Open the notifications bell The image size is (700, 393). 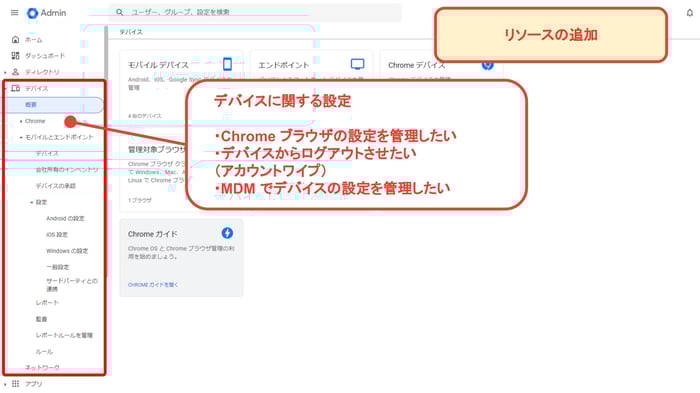coord(689,13)
